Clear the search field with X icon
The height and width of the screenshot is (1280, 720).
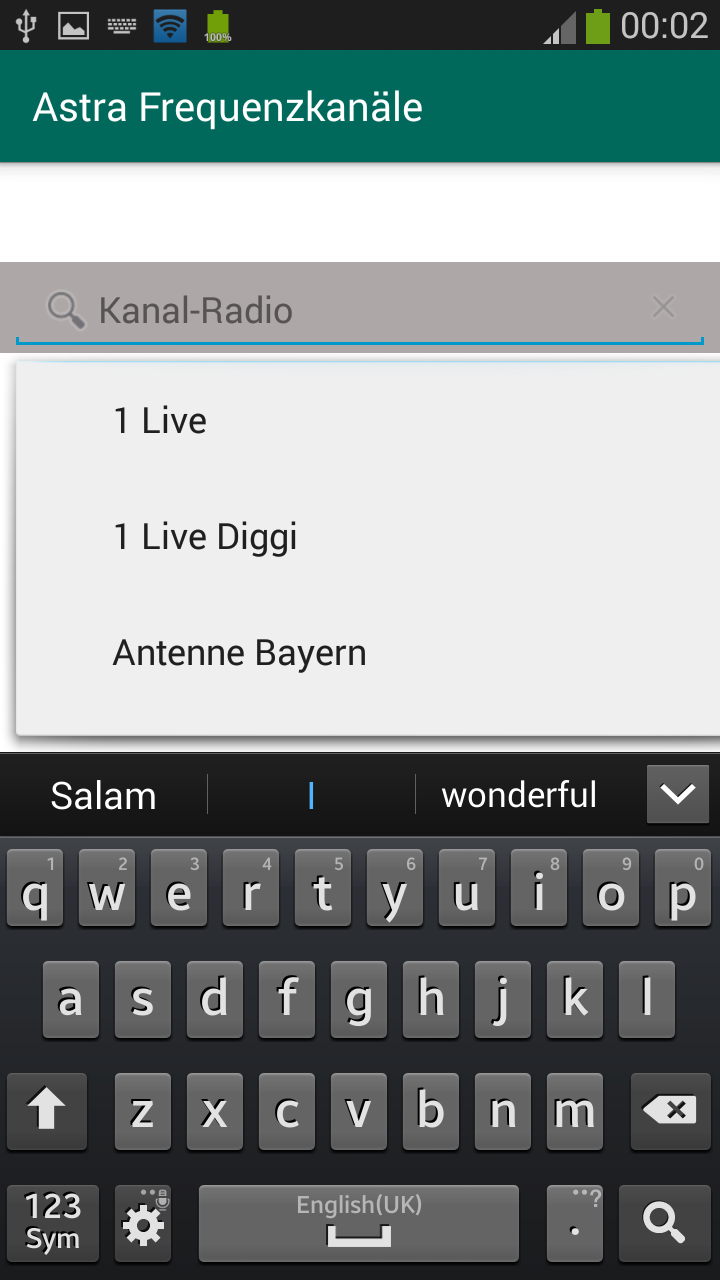[x=663, y=307]
